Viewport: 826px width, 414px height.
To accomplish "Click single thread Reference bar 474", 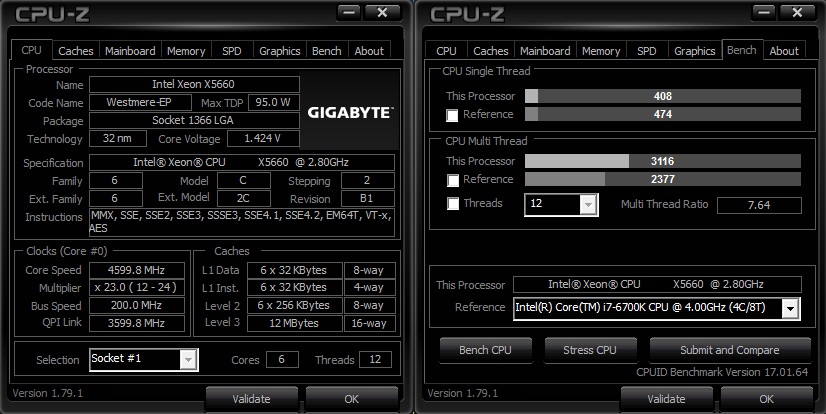I will click(663, 114).
